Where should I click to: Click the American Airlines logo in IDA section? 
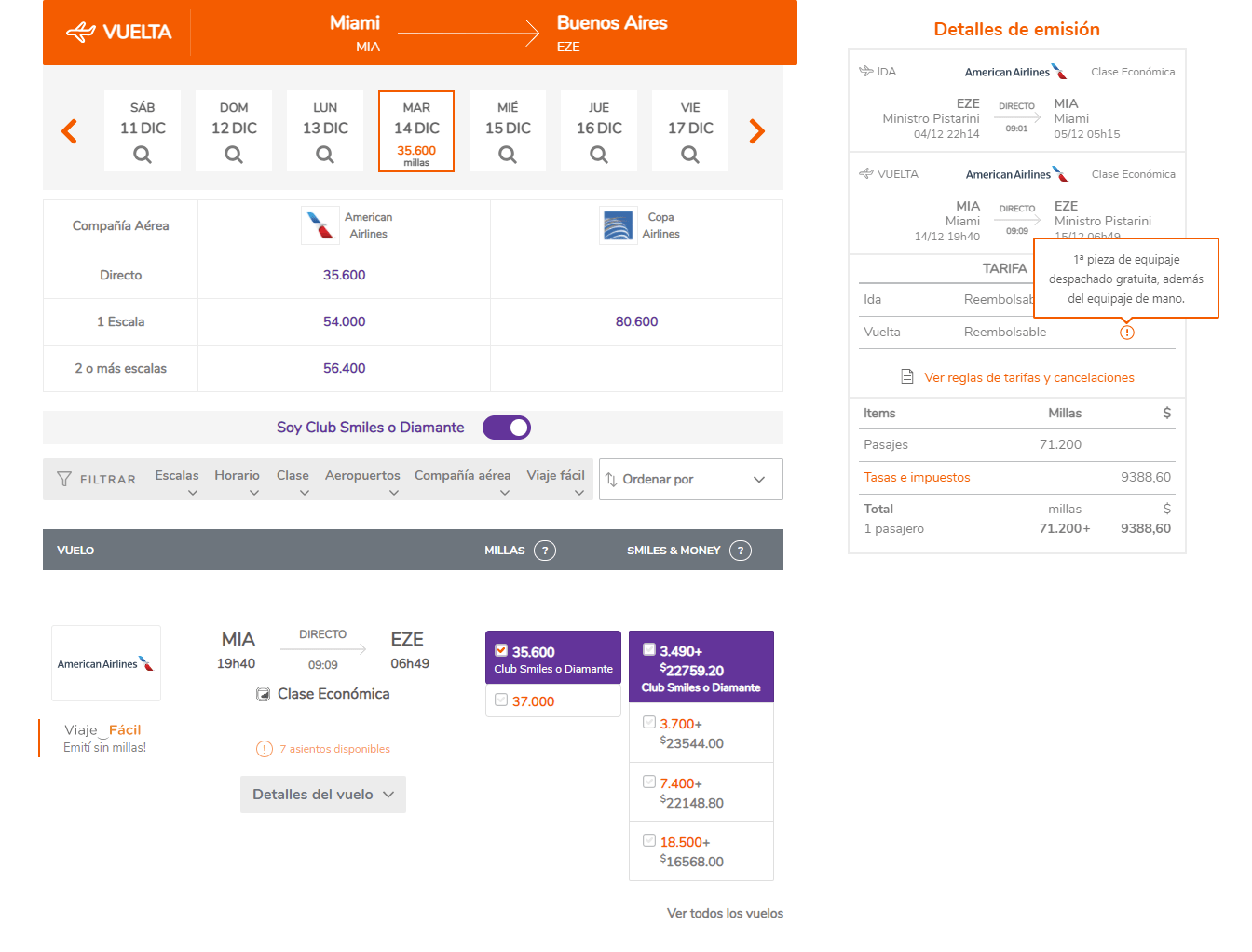[1016, 72]
